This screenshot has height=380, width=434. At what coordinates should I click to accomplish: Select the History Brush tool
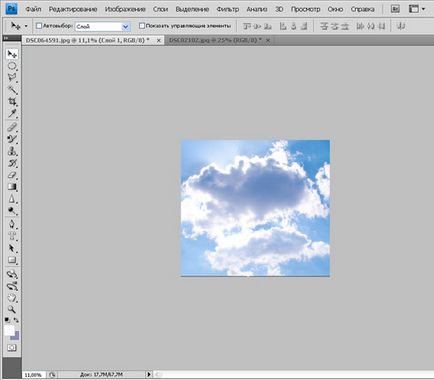point(12,163)
